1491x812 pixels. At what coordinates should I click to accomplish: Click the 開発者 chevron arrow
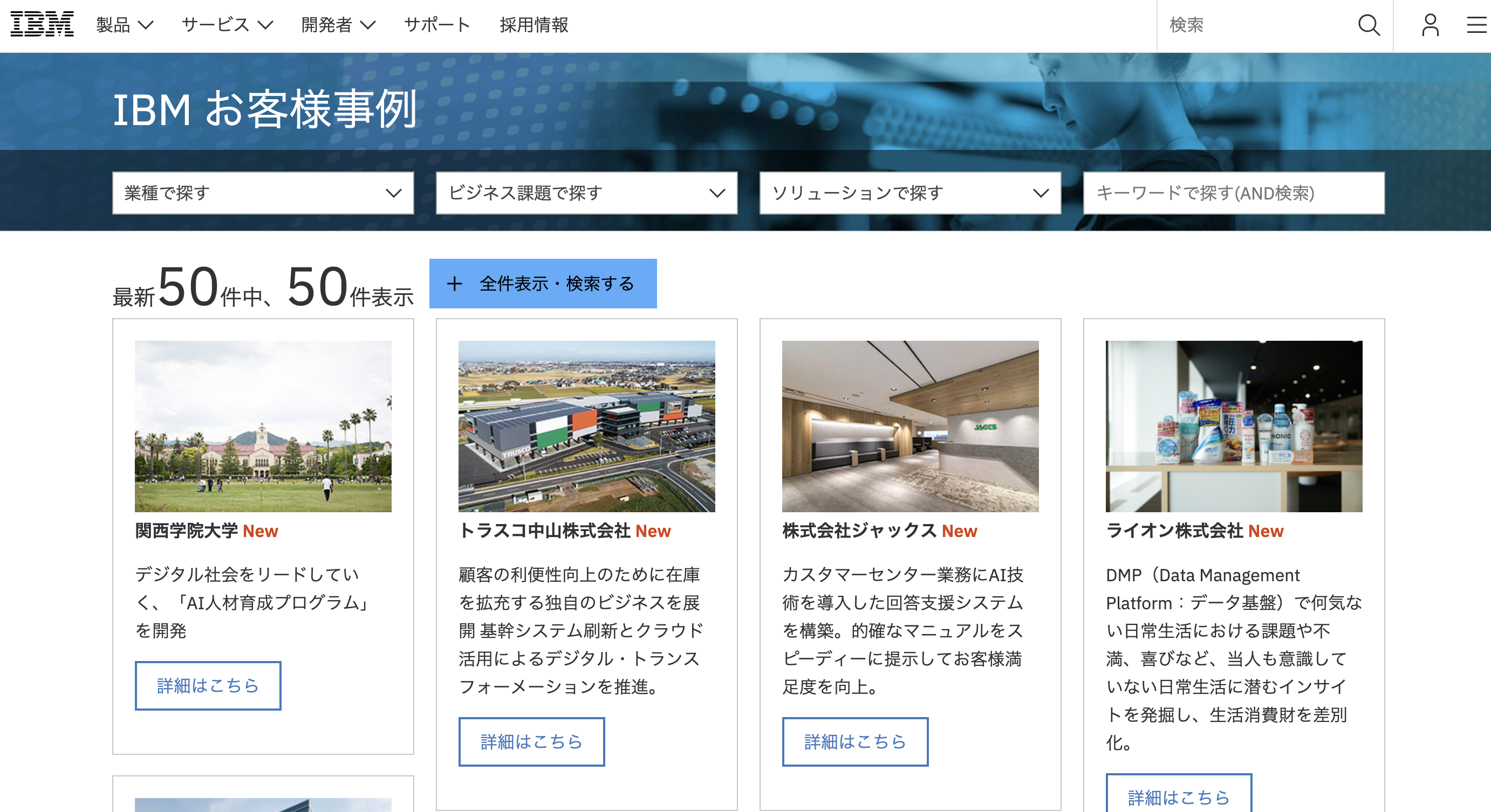pyautogui.click(x=367, y=25)
